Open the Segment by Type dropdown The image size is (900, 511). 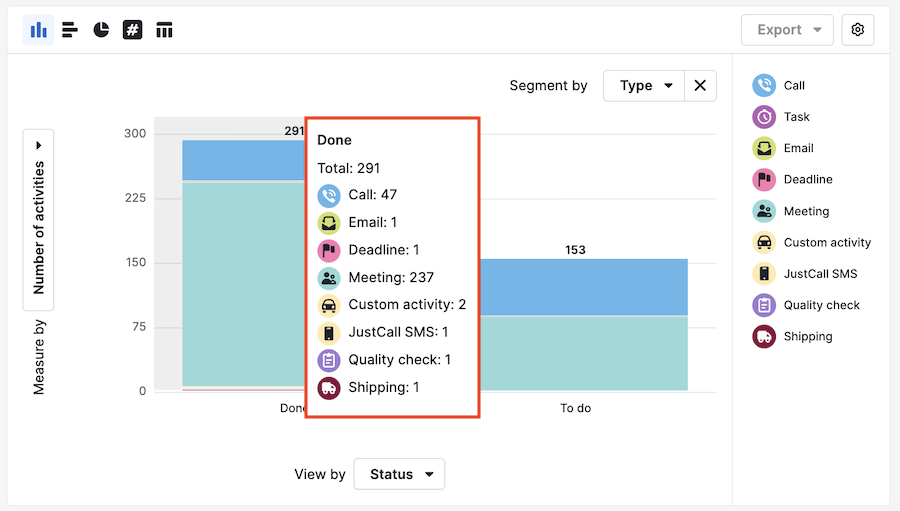(644, 86)
